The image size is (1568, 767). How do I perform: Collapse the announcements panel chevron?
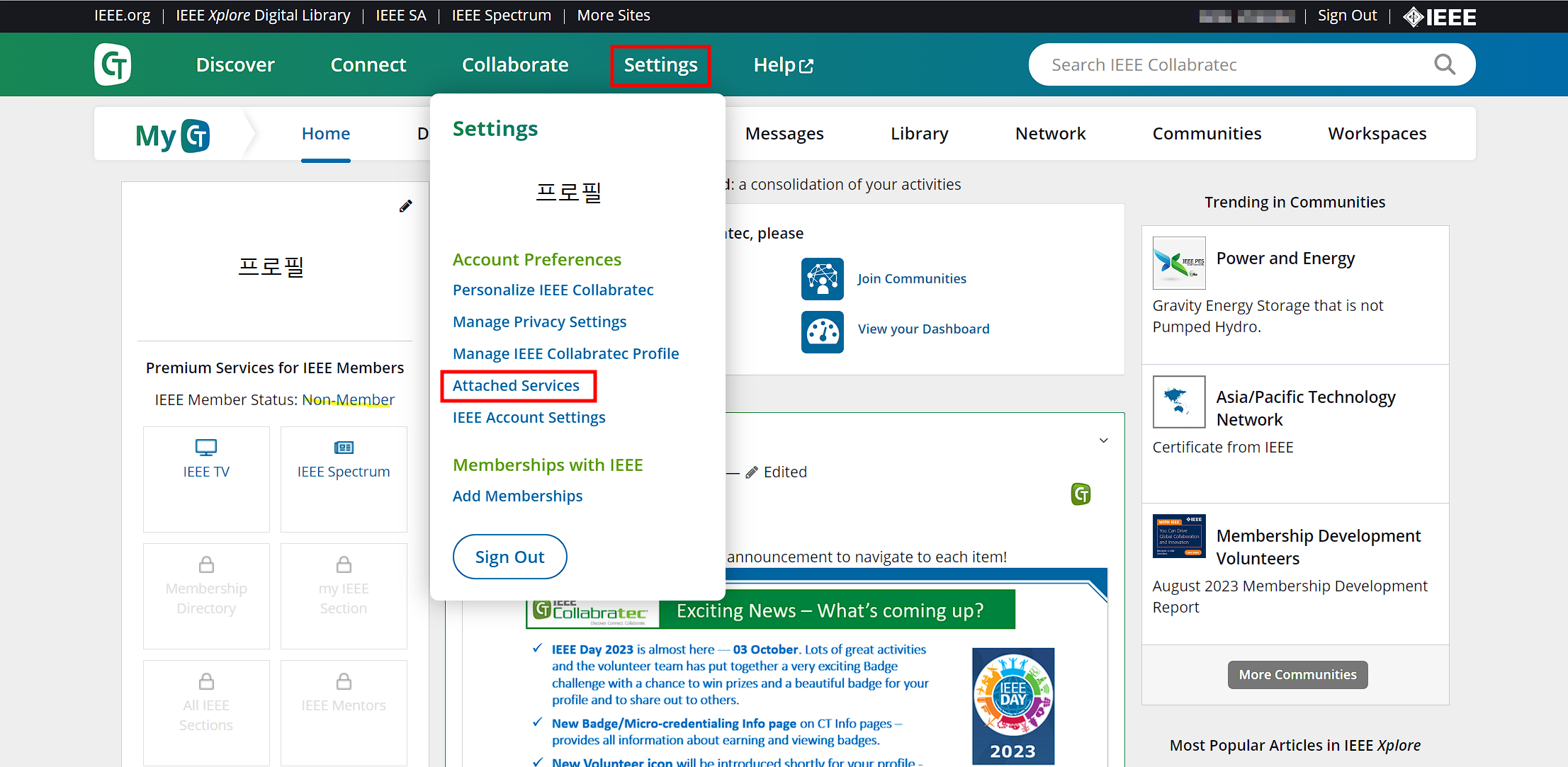(1103, 440)
